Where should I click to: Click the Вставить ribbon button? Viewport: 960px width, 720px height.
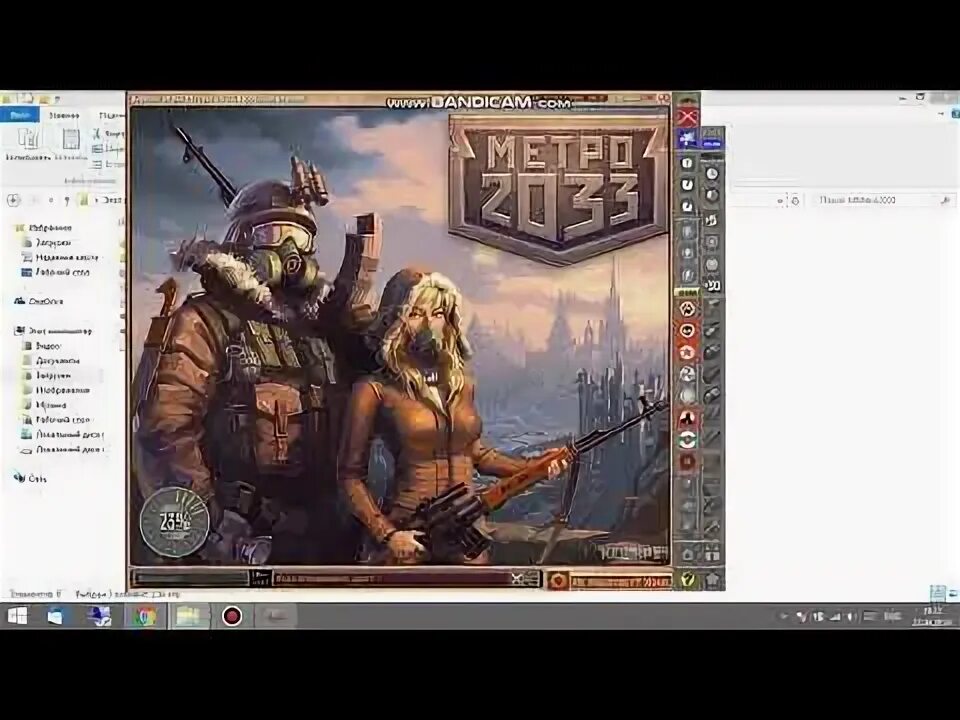pyautogui.click(x=71, y=146)
